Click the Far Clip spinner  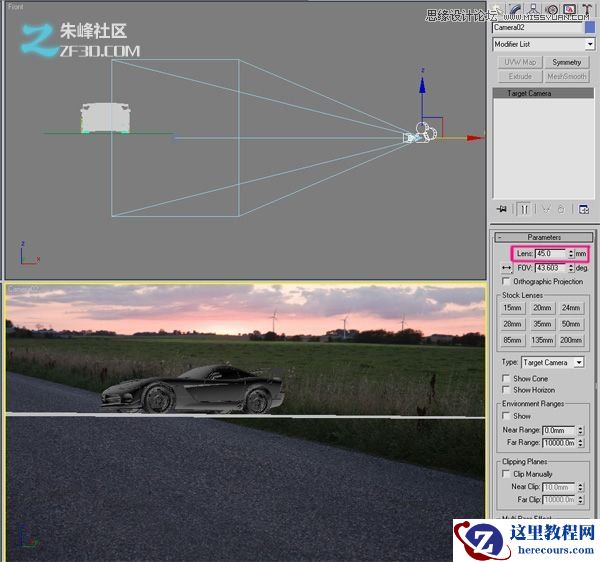point(580,500)
